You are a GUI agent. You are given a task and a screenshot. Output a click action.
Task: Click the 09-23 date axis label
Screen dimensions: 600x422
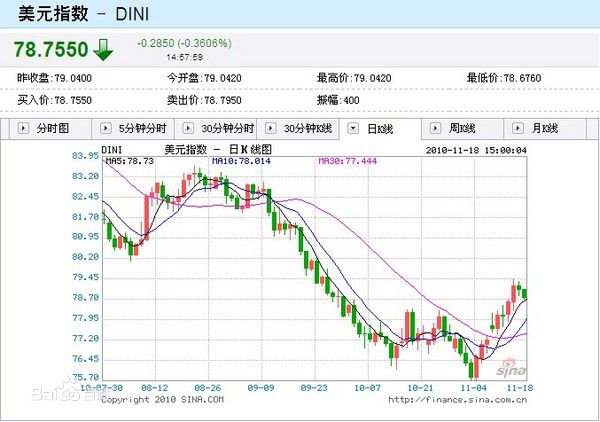314,388
